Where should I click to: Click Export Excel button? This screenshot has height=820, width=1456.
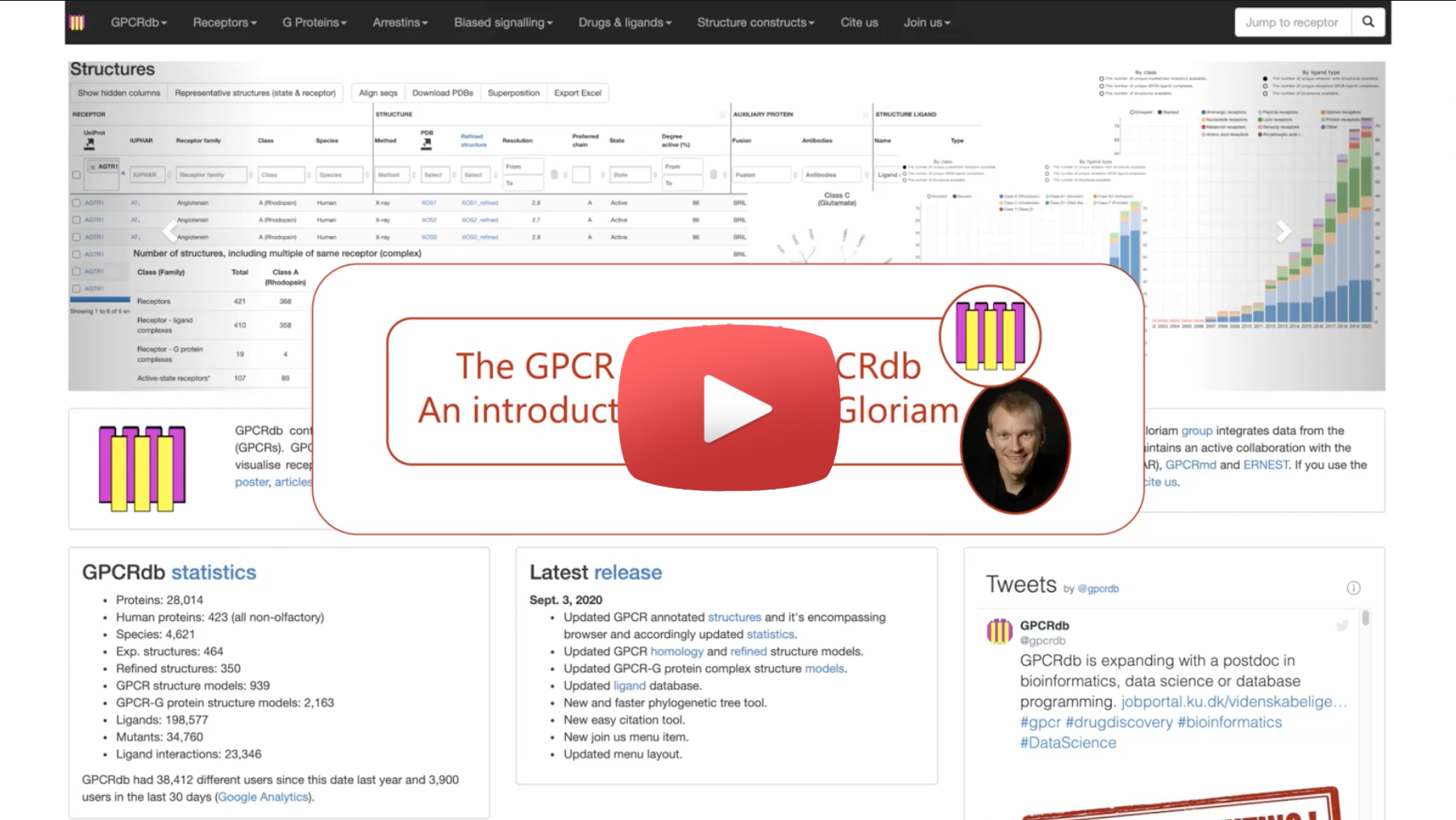[x=577, y=93]
